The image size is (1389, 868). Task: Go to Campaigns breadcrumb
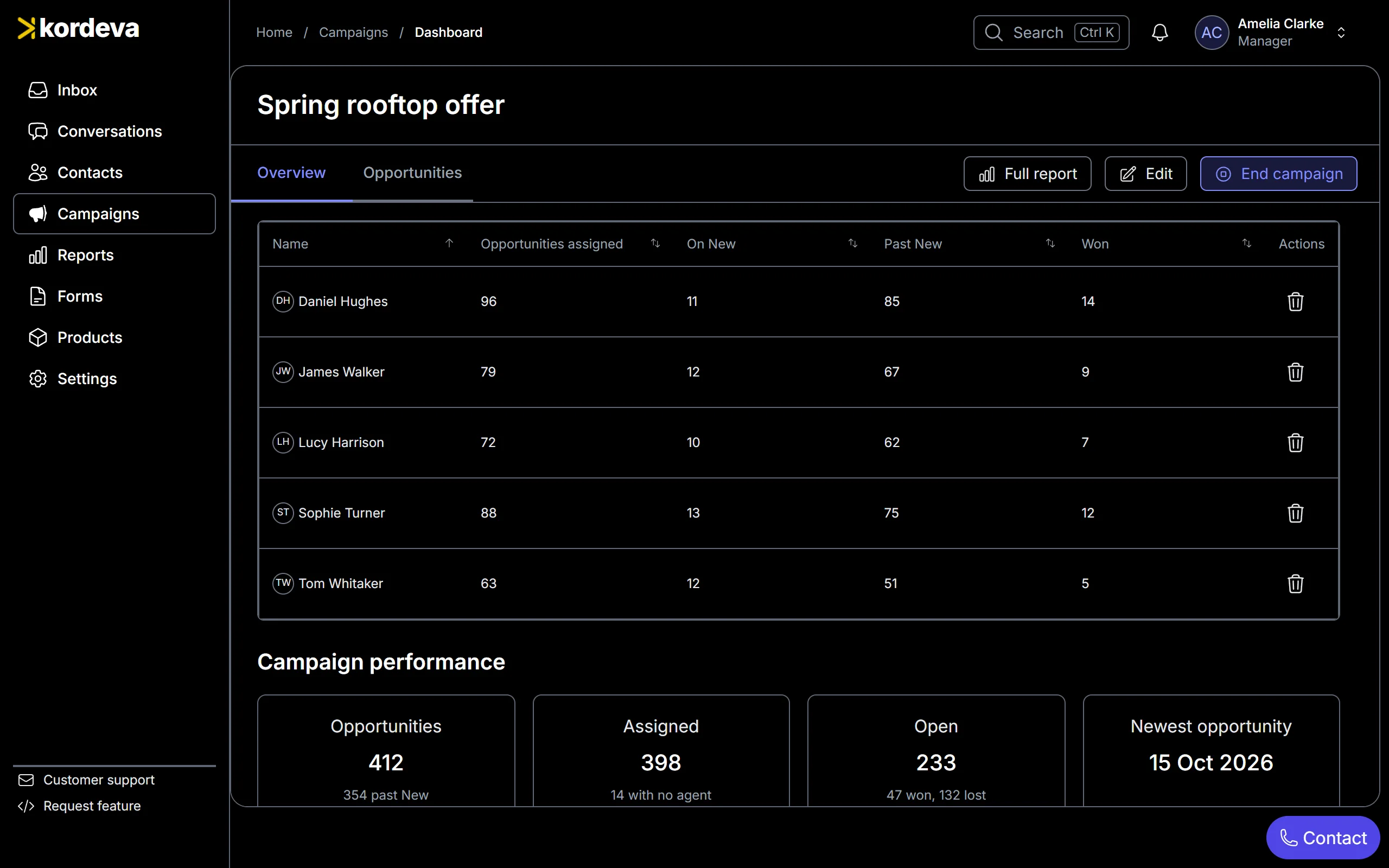353,32
